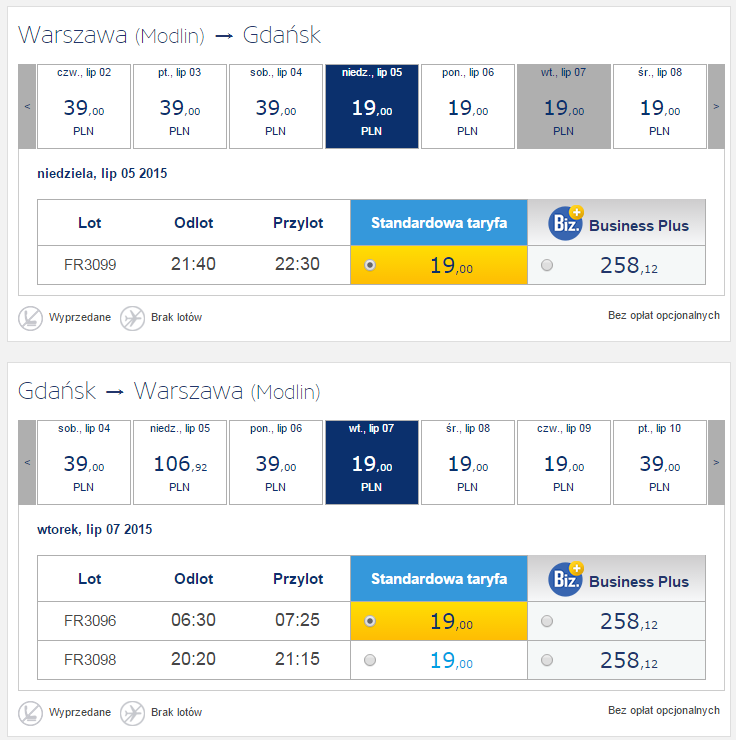The height and width of the screenshot is (740, 736).
Task: Select standard fare for flight FR3098
Action: [370, 660]
